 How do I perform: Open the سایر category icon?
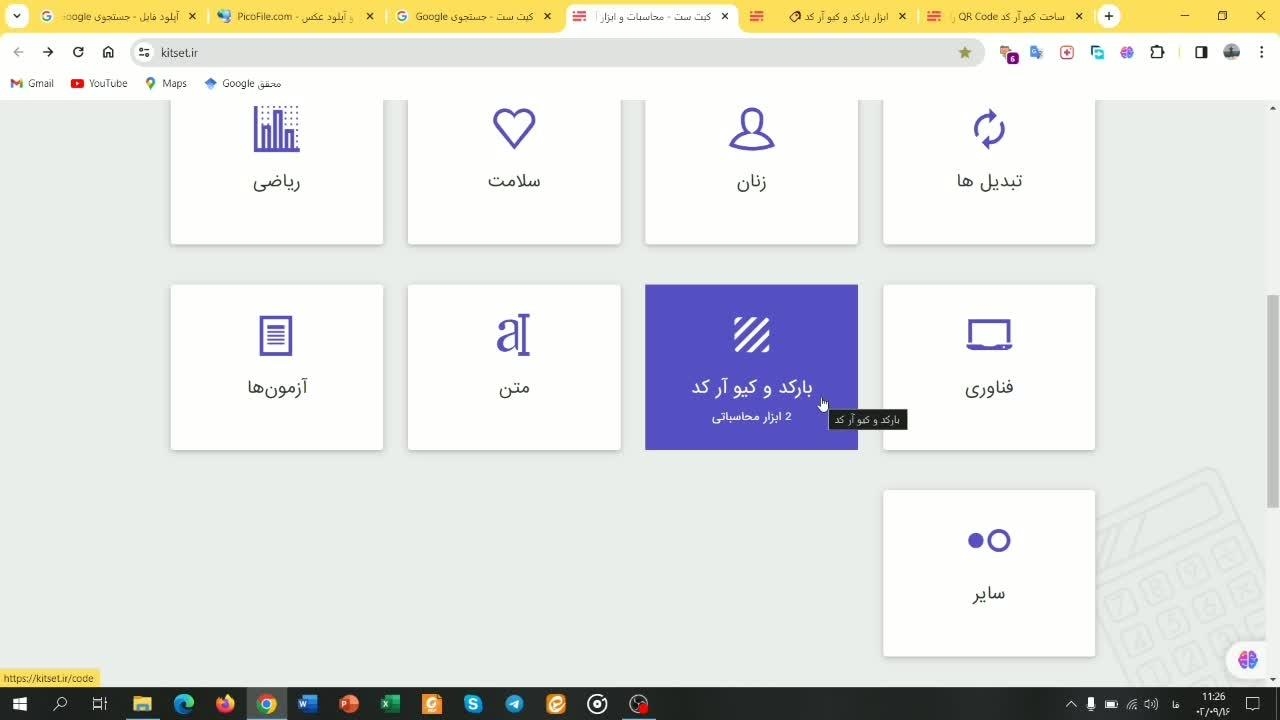[x=988, y=541]
